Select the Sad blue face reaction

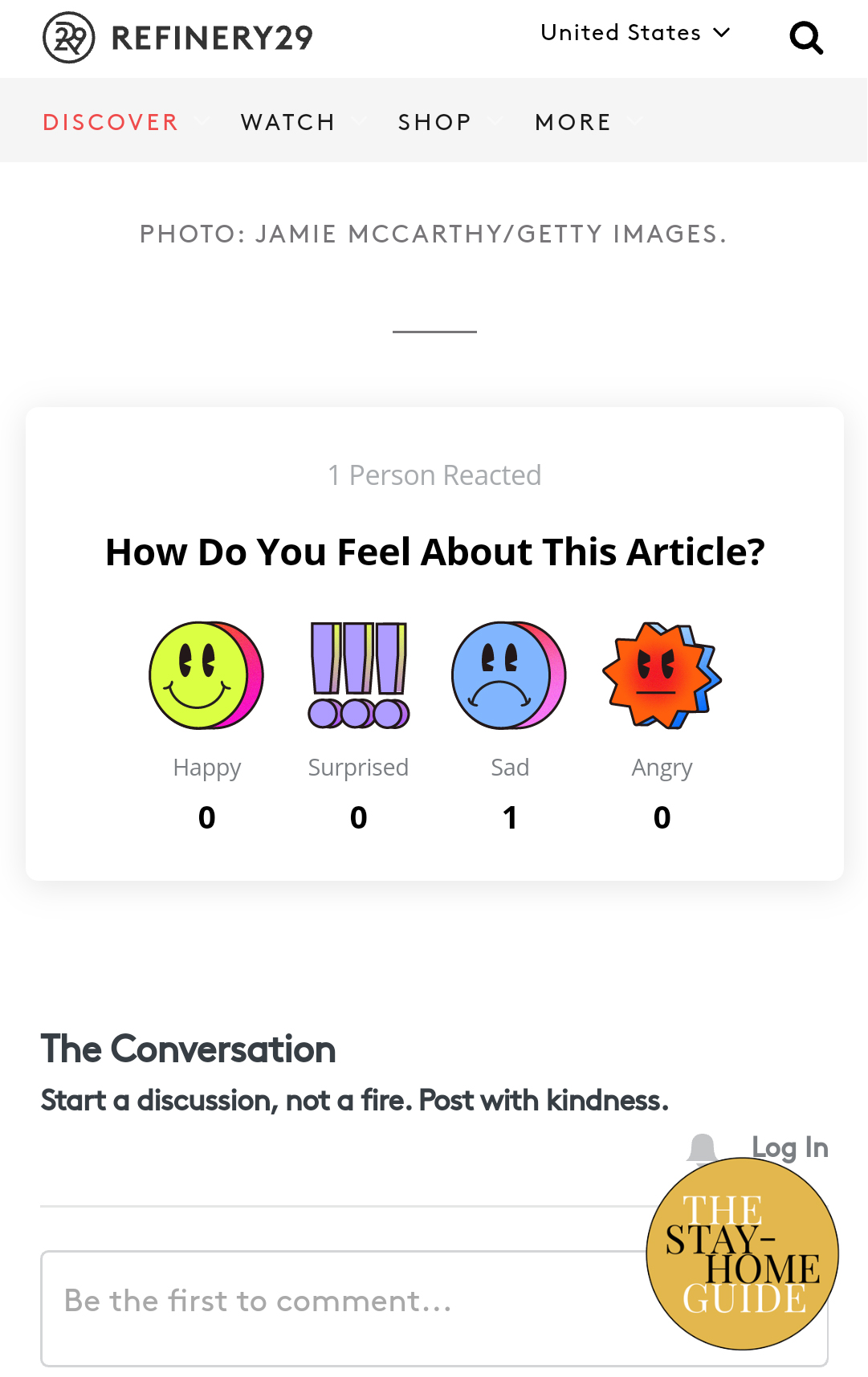pyautogui.click(x=509, y=675)
